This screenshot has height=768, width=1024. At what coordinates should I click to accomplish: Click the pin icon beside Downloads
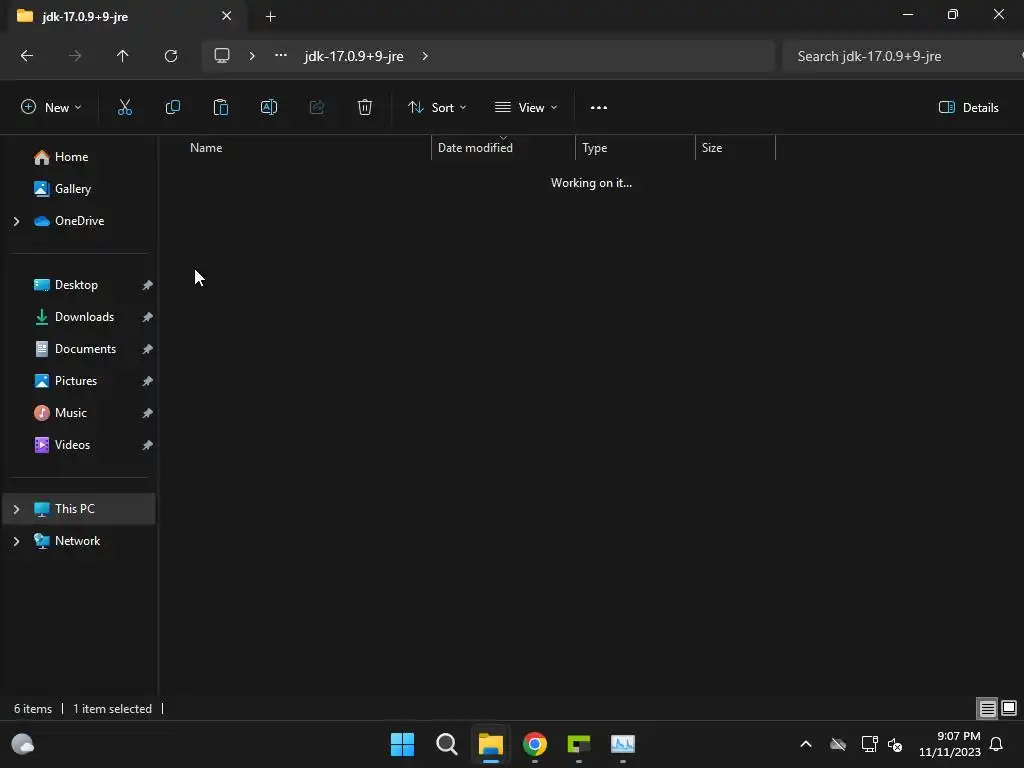(x=148, y=317)
